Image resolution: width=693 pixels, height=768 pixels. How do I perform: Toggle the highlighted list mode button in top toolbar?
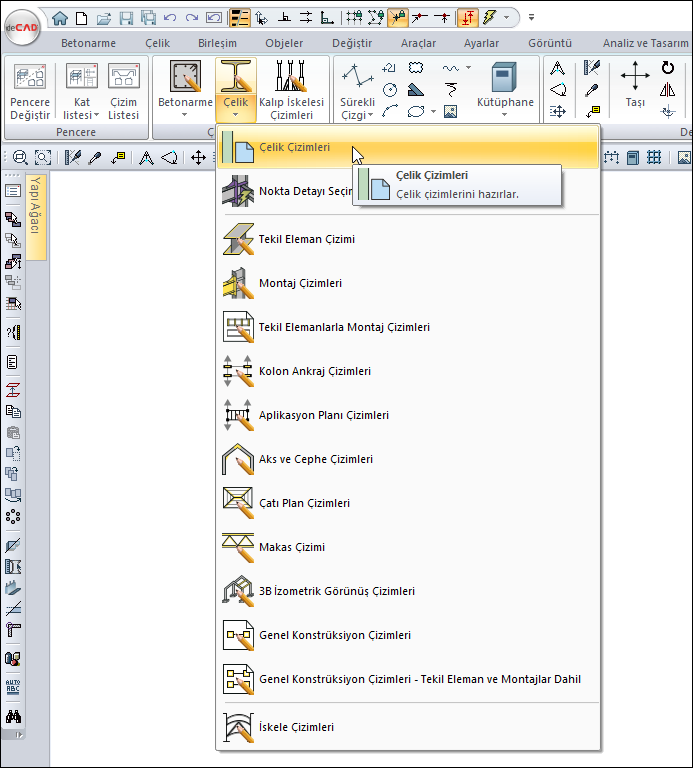(240, 17)
